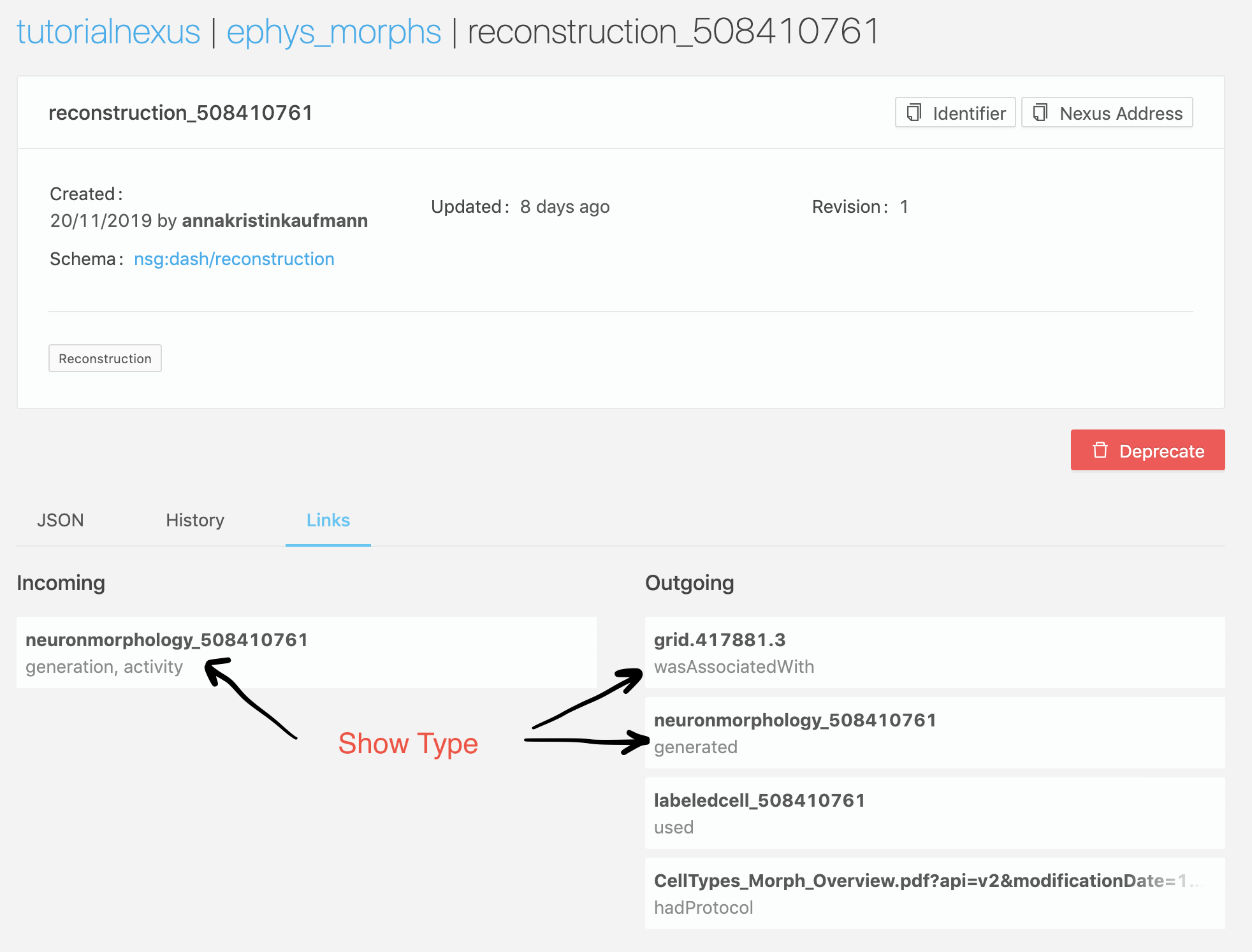Screen dimensions: 1252x952
Task: Open the generated neuronmorphology_508410761 outgoing link
Action: pos(796,720)
